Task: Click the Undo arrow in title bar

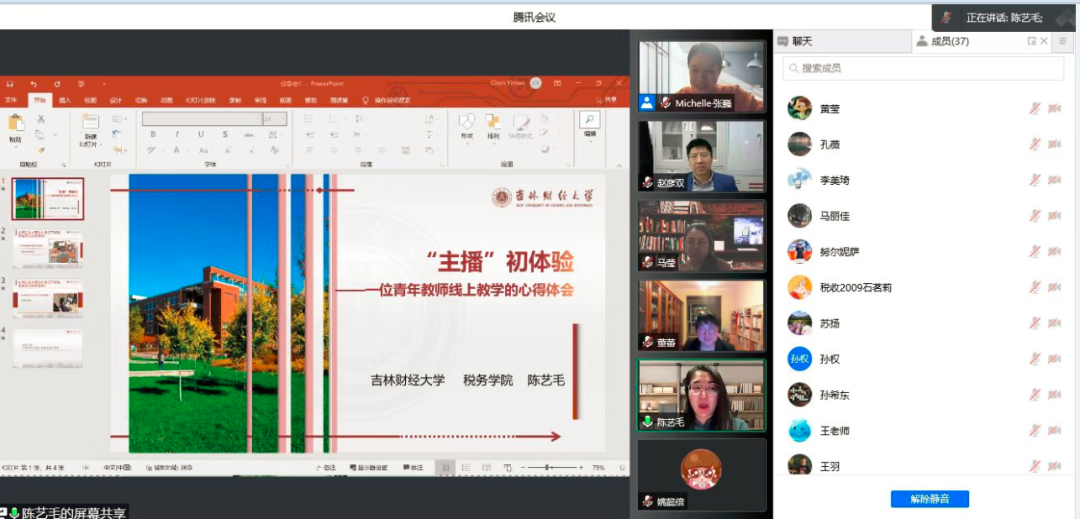Action: coord(32,84)
